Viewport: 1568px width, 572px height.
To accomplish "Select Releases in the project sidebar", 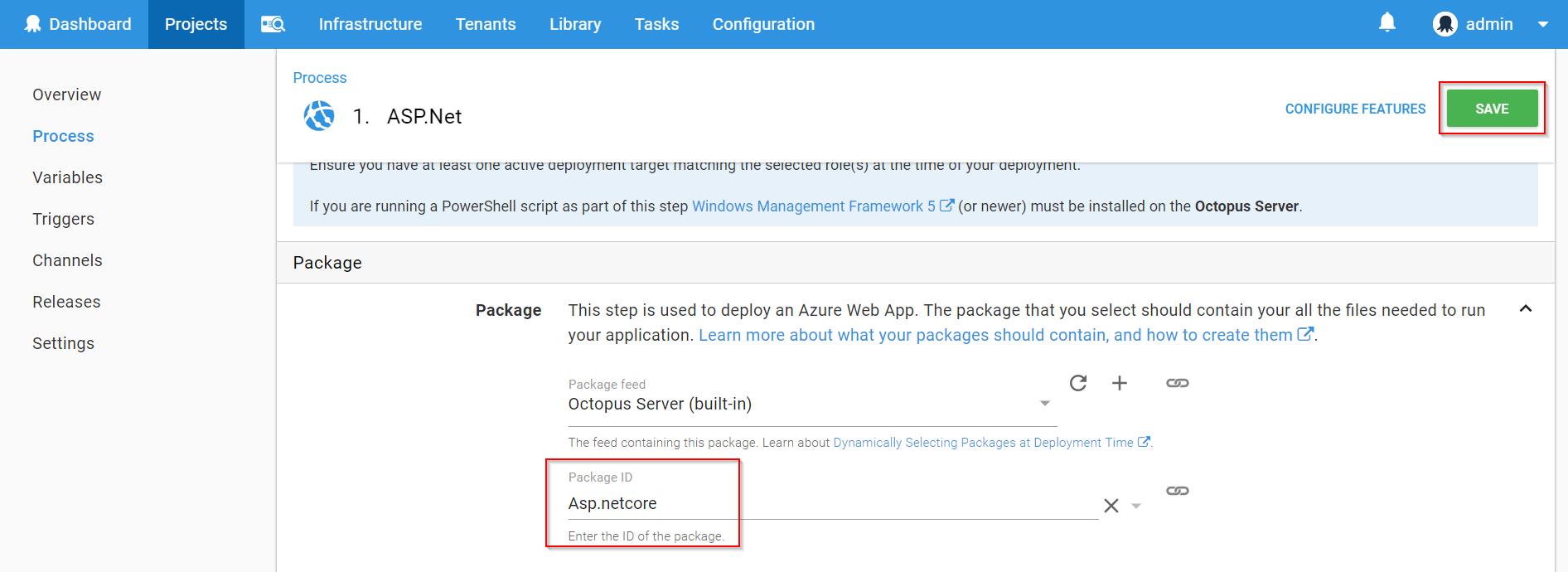I will tap(67, 302).
